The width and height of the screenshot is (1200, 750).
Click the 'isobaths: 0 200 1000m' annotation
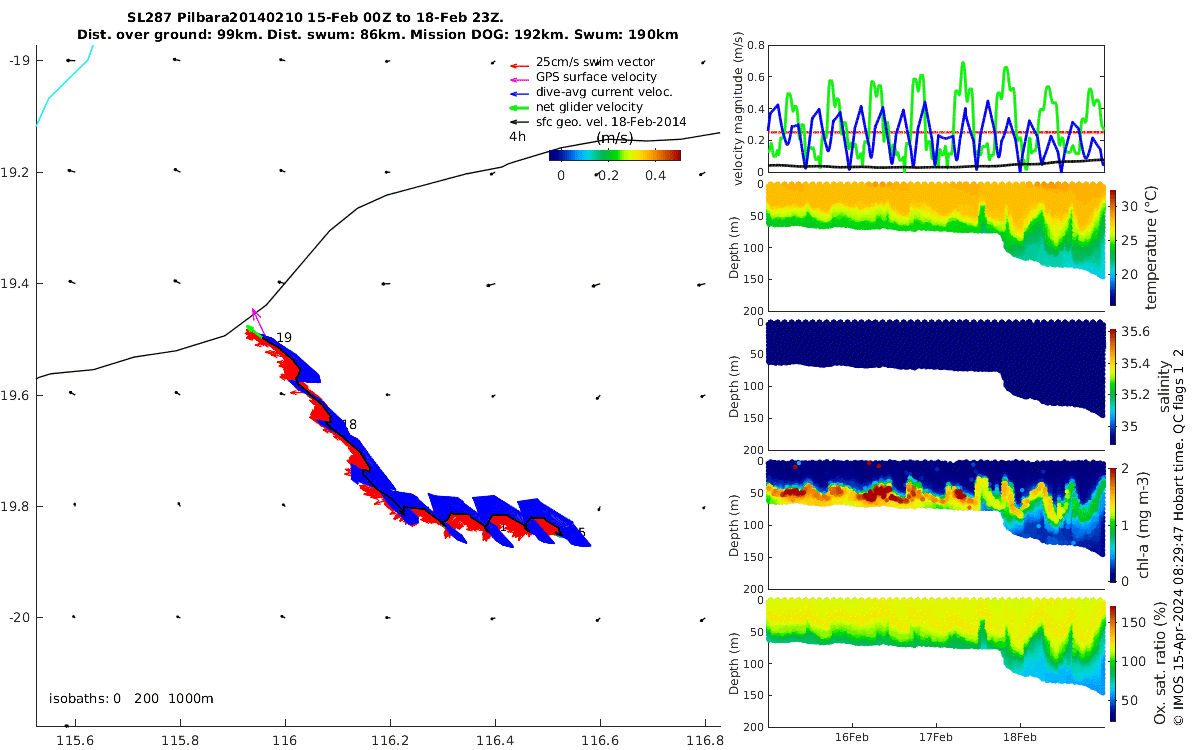tap(131, 699)
